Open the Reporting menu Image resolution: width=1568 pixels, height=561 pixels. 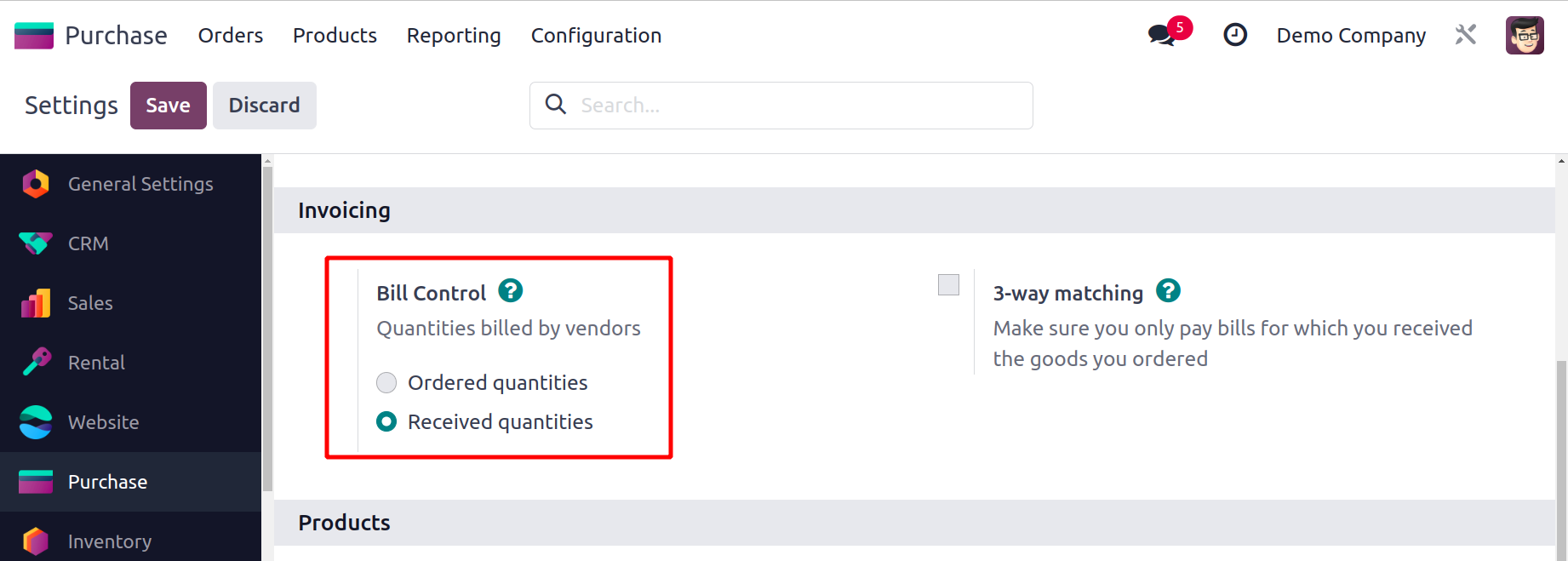coord(454,36)
